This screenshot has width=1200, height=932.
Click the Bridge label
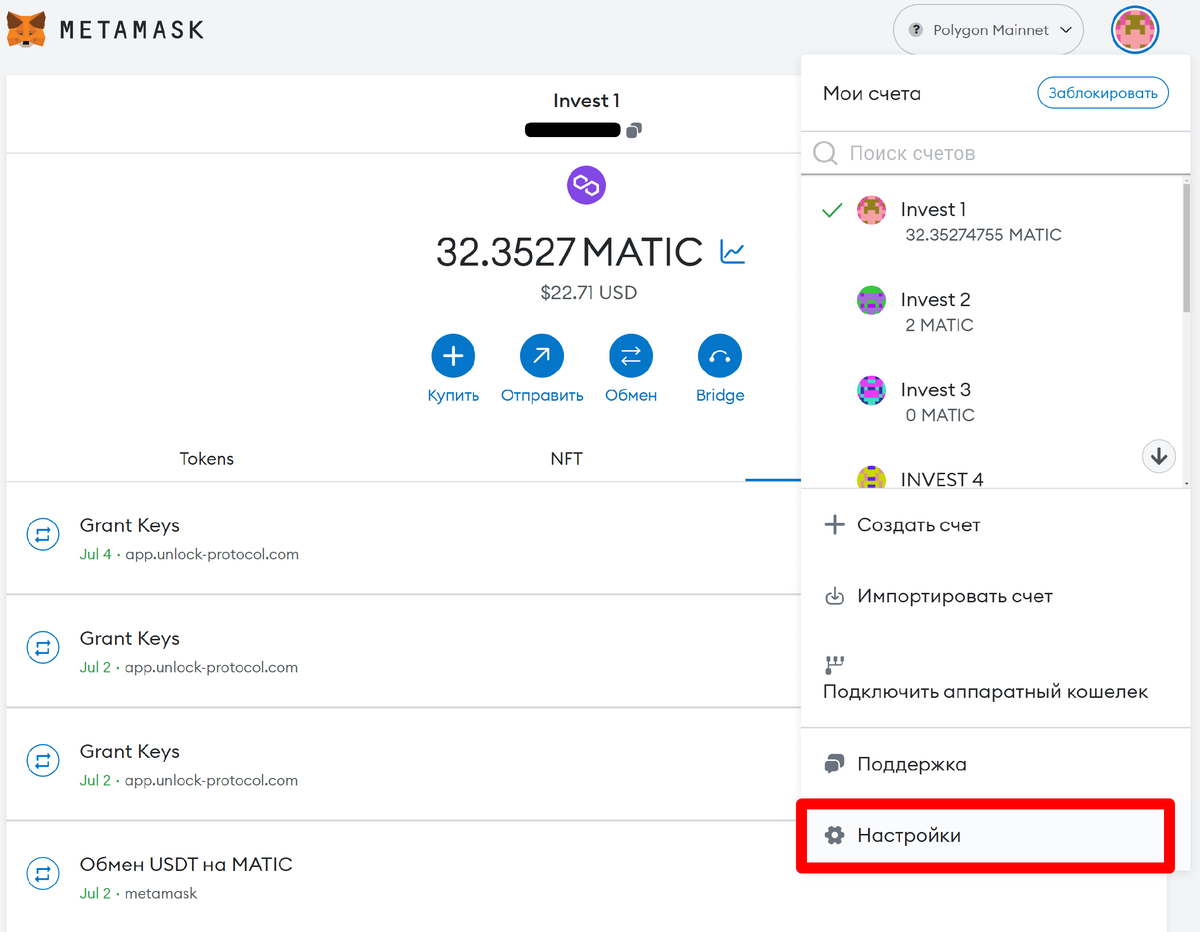pos(720,395)
